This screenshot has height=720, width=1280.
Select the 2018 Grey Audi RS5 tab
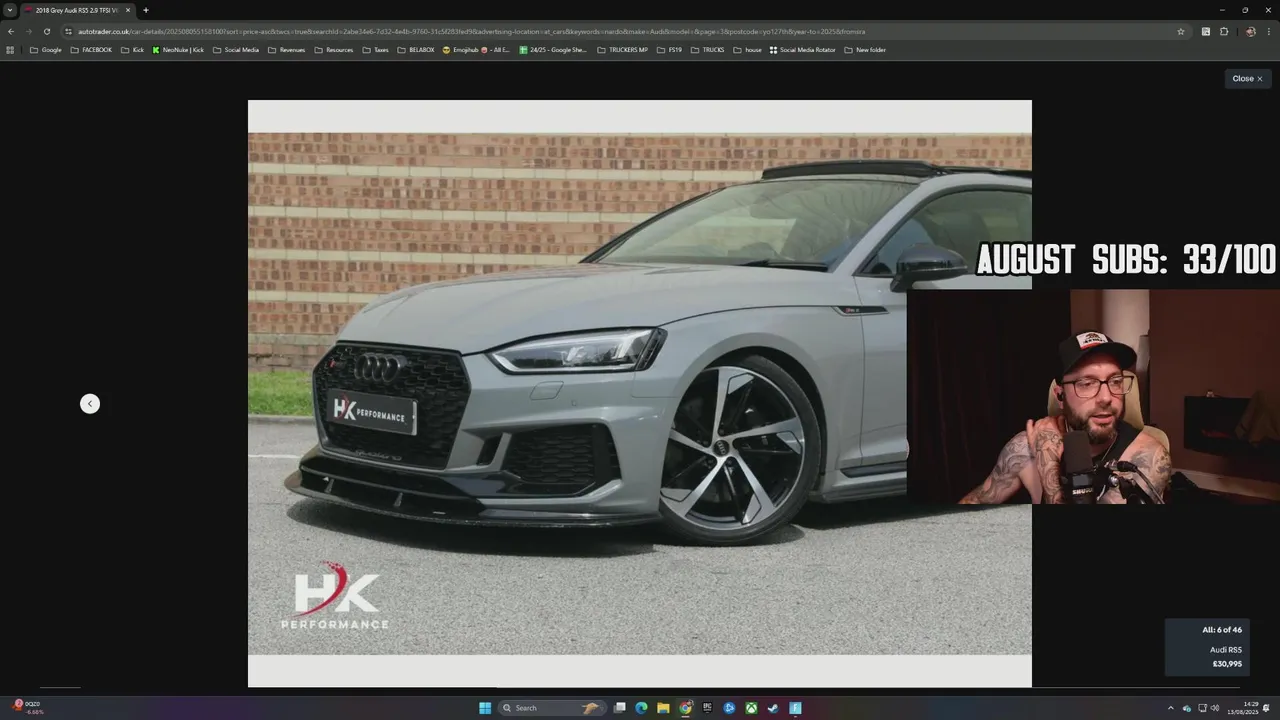coord(76,10)
